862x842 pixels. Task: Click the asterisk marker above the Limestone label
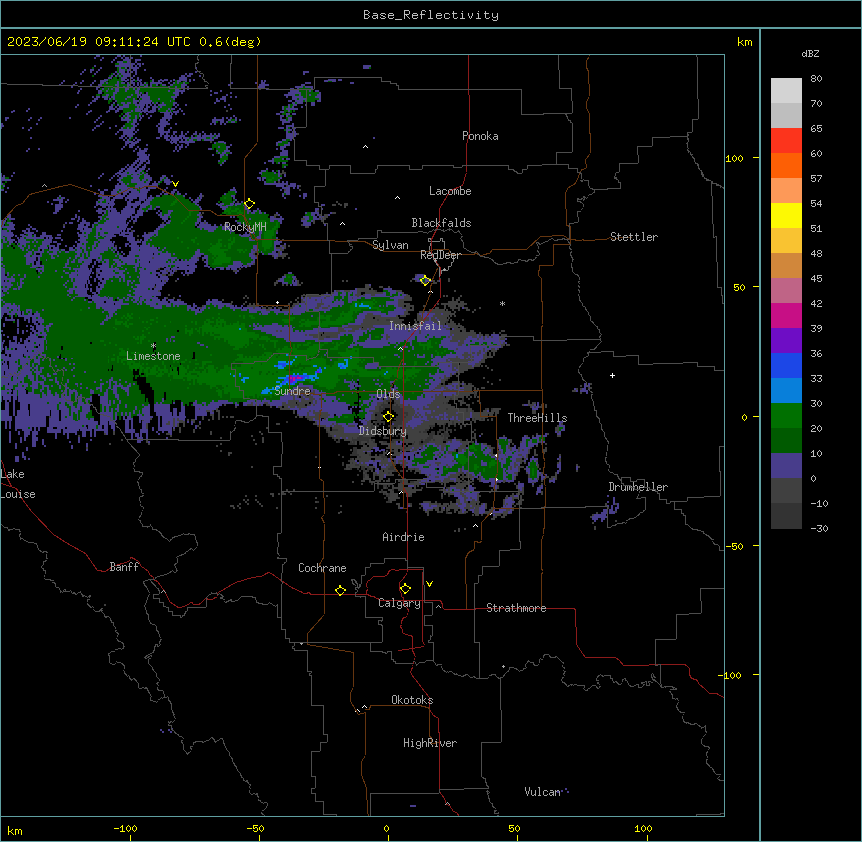(x=153, y=346)
